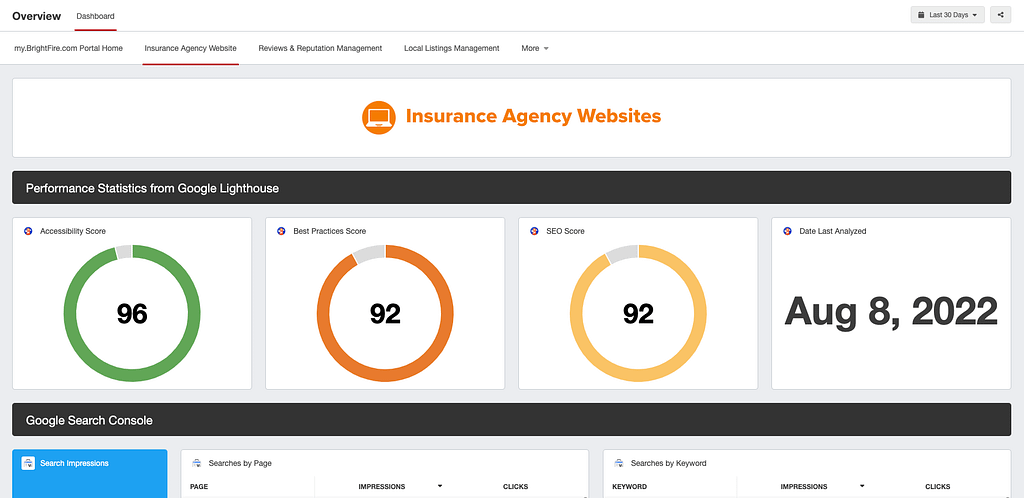Click the Accessibility Score widget title
This screenshot has width=1024, height=498.
point(72,231)
